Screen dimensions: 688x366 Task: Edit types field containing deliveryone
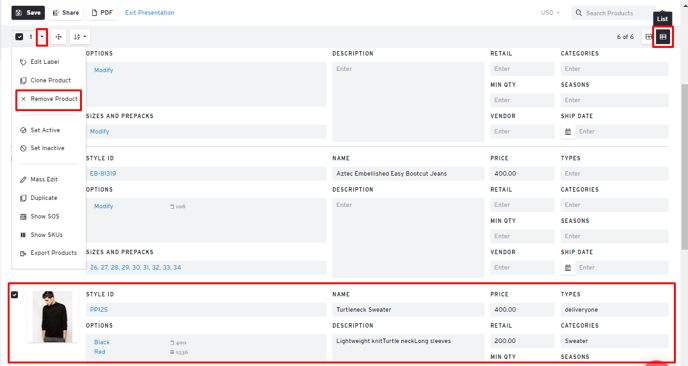pyautogui.click(x=615, y=310)
